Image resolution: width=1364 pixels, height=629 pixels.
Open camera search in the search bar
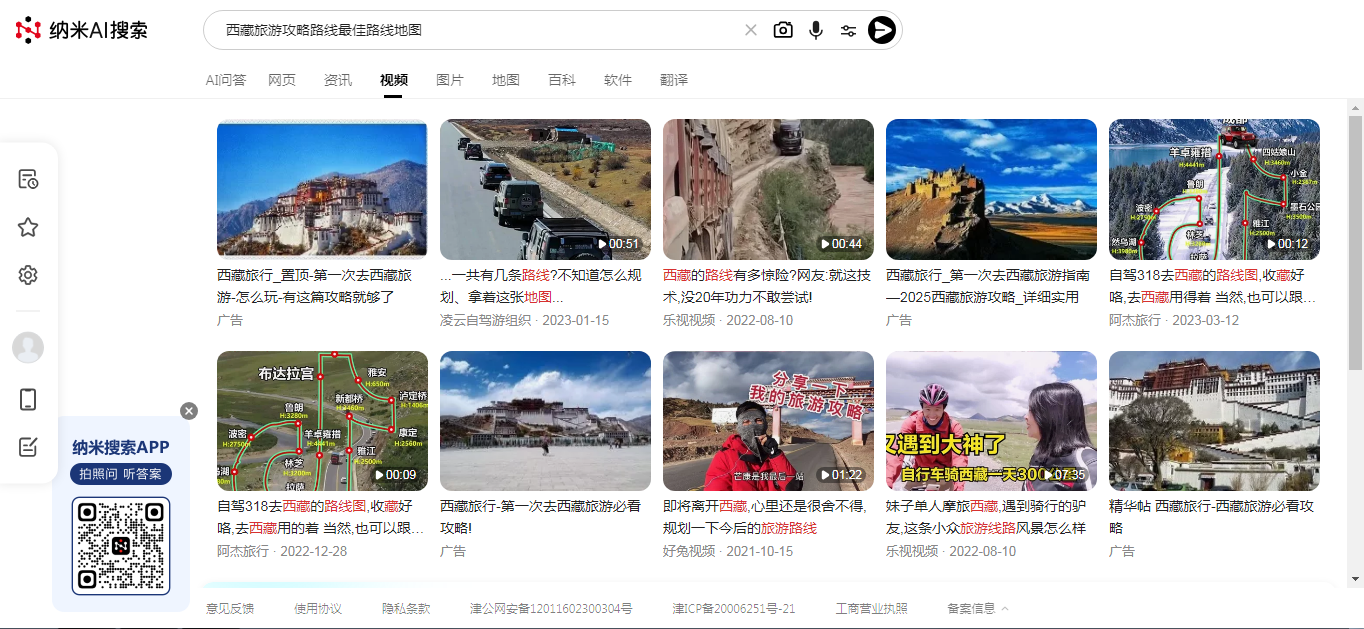pos(781,30)
